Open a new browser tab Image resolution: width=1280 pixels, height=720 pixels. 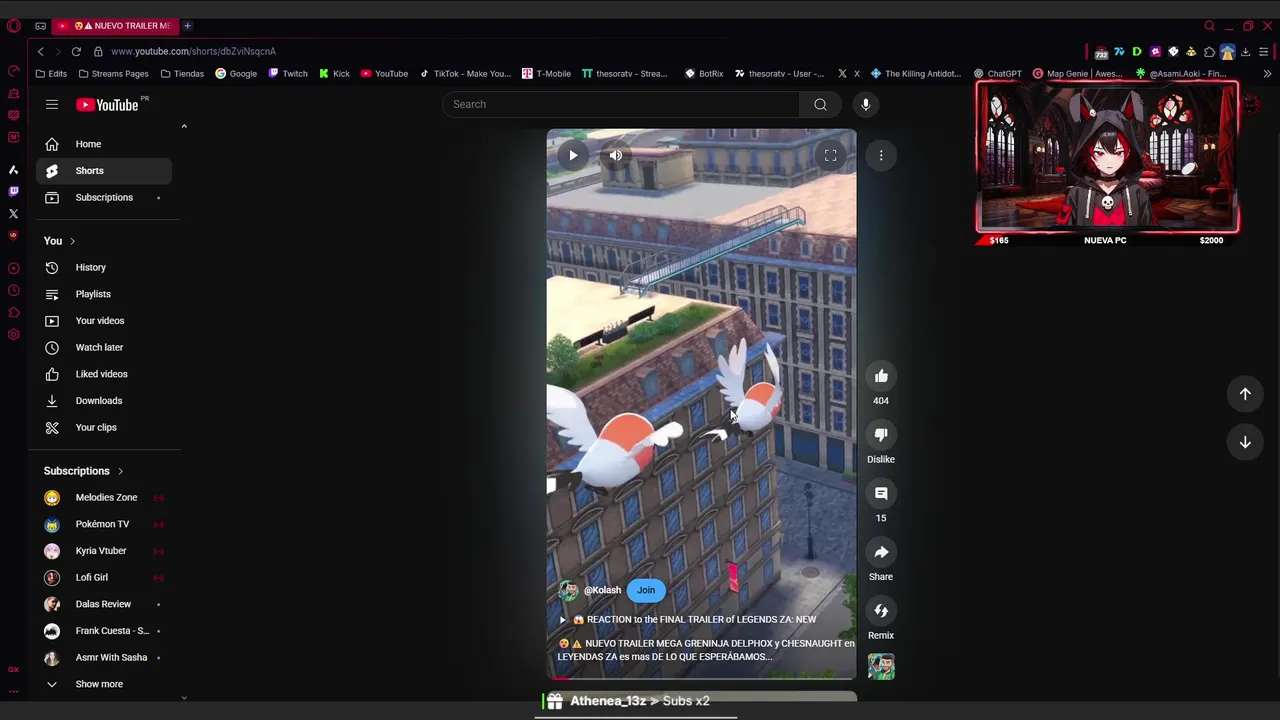187,25
